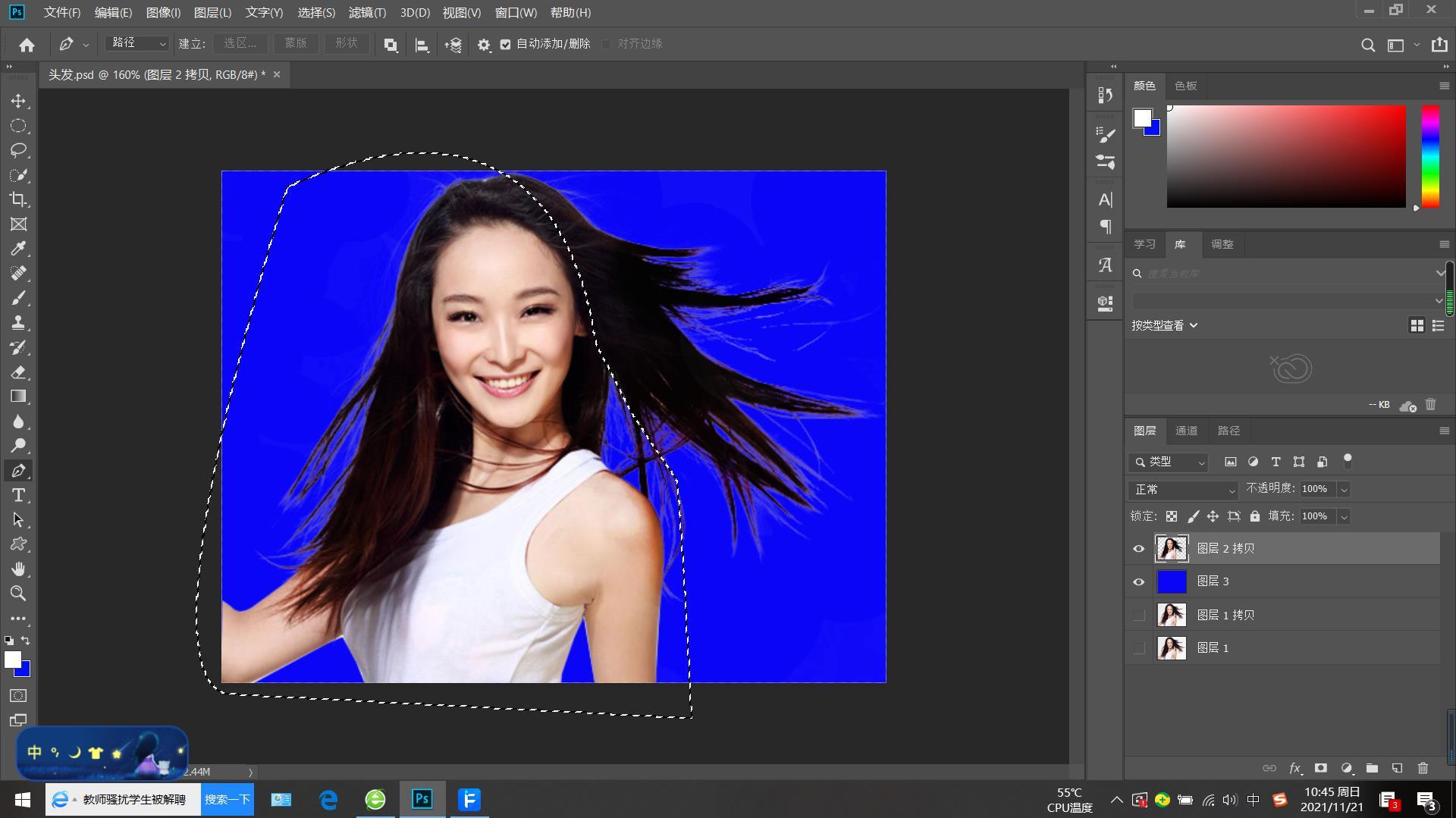Viewport: 1456px width, 818px height.
Task: Select the Zoom tool in toolbar
Action: 18,594
